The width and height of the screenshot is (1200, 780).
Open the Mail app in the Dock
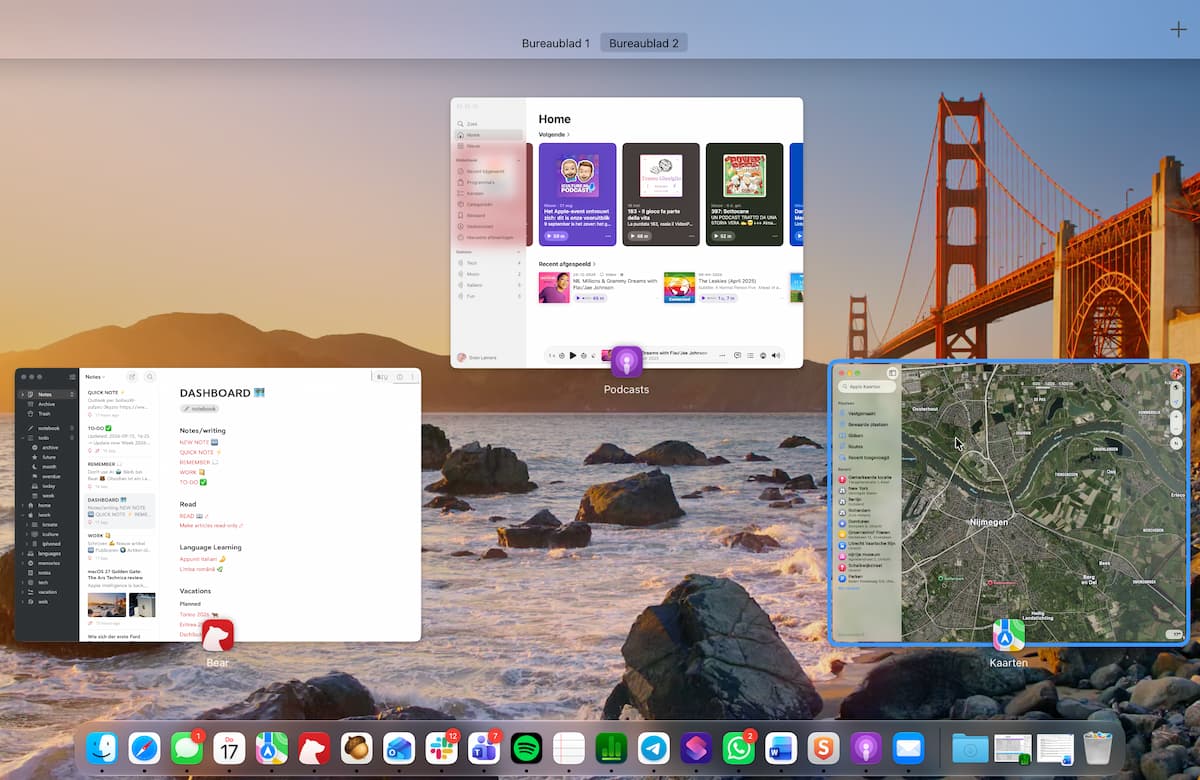908,748
